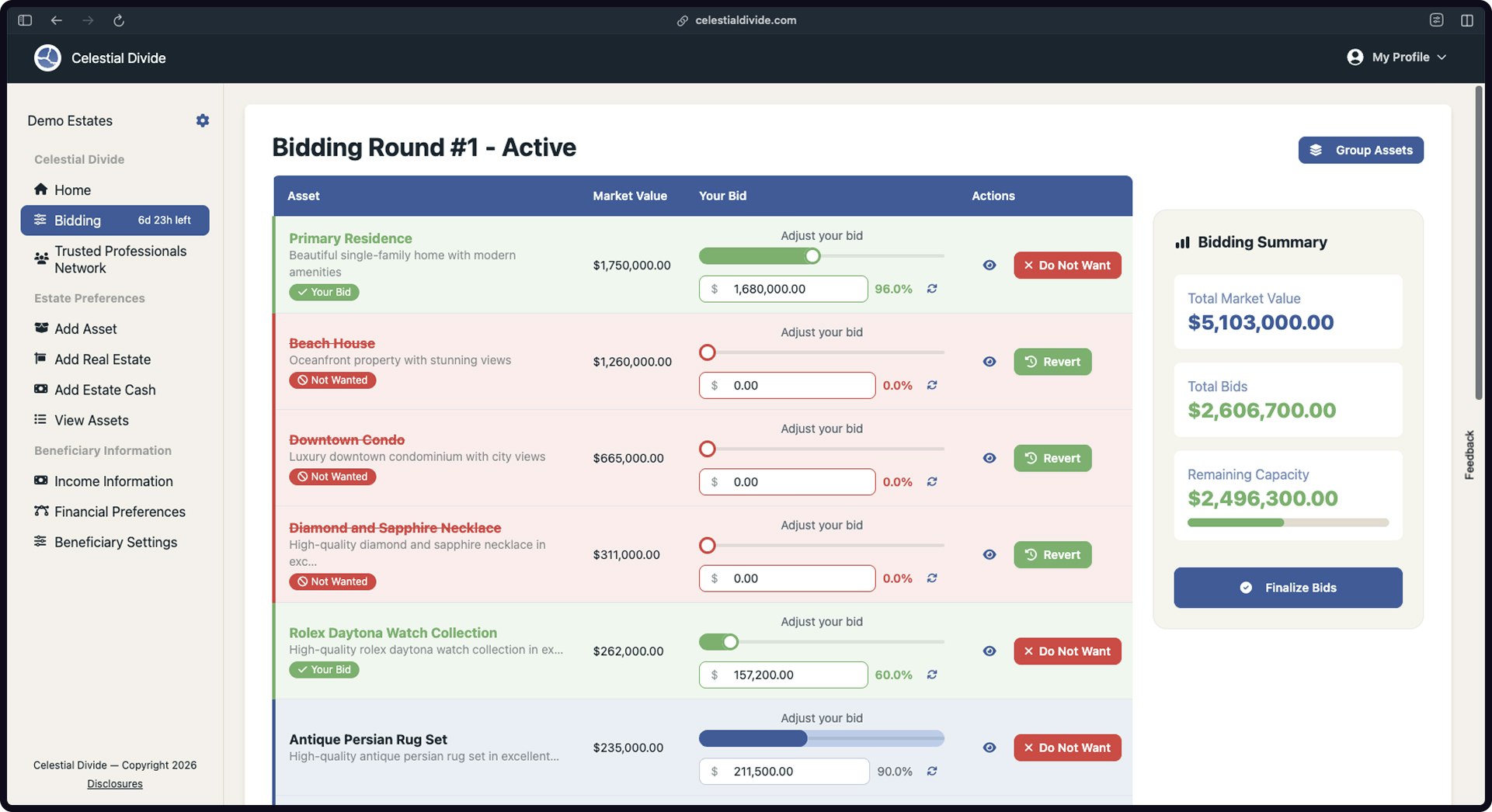Reset Rolex Daytona bid with refresh icon
The height and width of the screenshot is (812, 1492).
coord(932,675)
